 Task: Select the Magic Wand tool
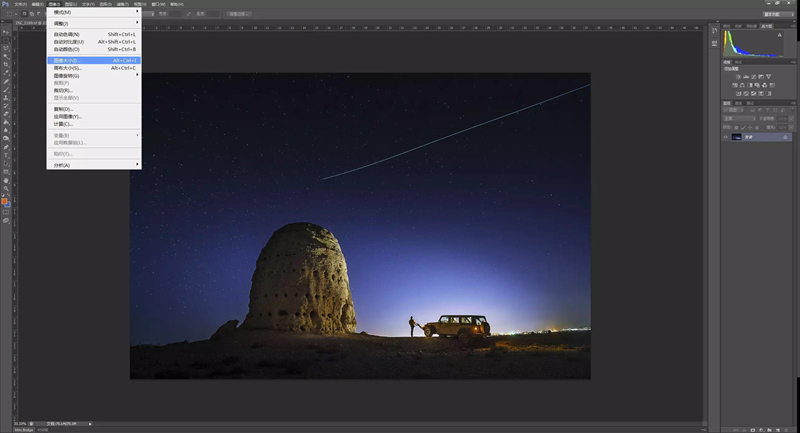click(6, 56)
